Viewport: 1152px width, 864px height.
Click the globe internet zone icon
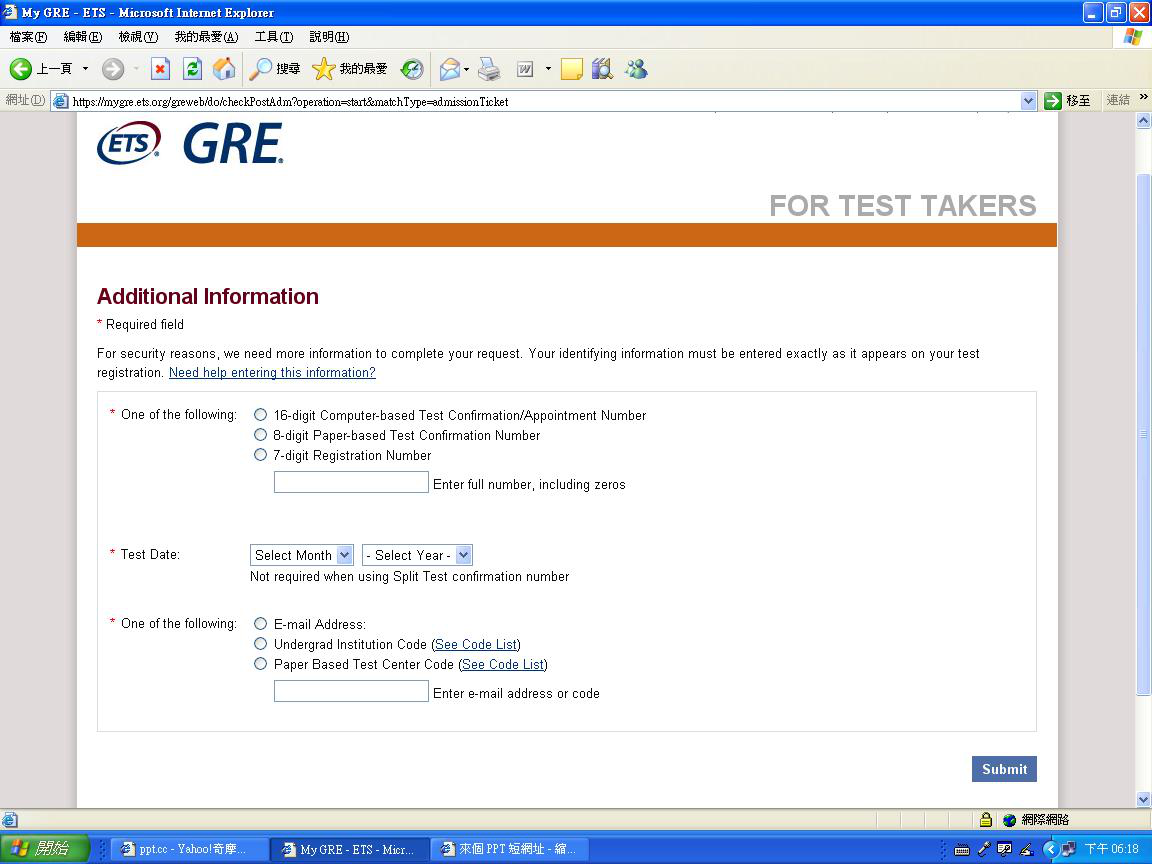coord(1009,820)
